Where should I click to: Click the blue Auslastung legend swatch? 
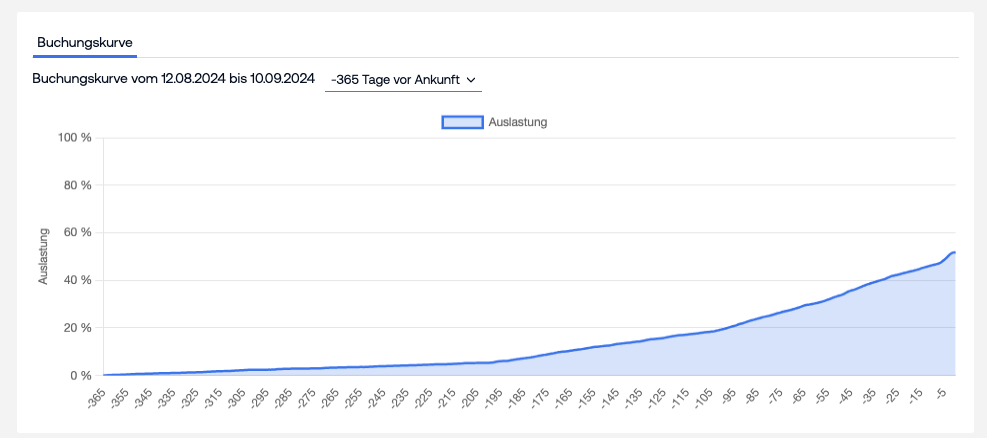[463, 122]
